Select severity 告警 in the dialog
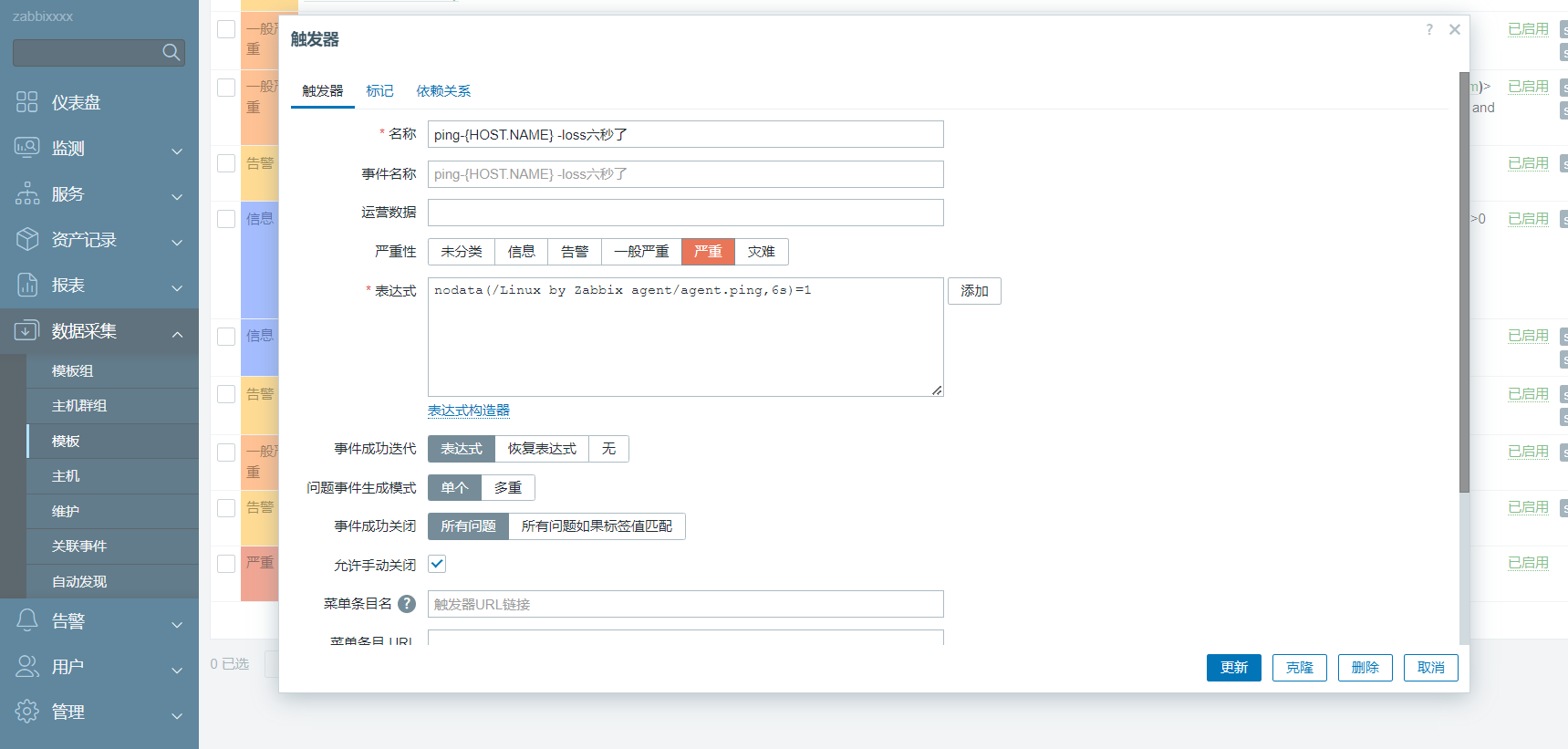The width and height of the screenshot is (1568, 749). (x=575, y=252)
